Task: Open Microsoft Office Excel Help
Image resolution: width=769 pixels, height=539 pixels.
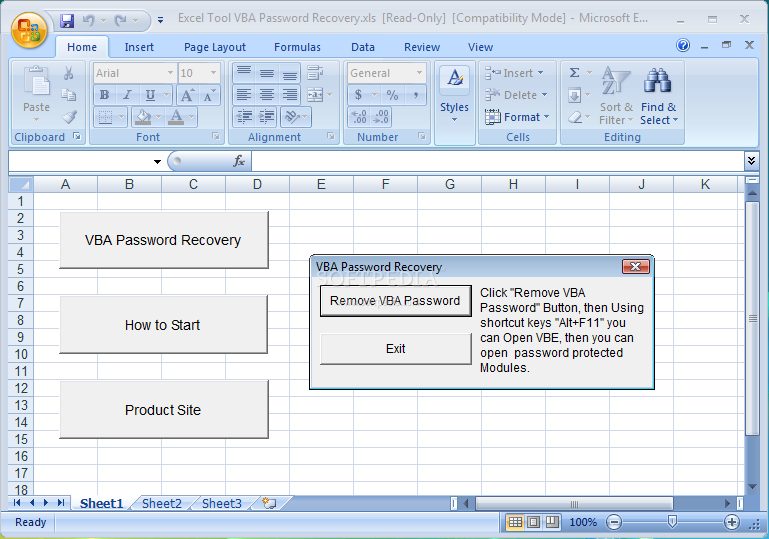Action: (x=683, y=46)
